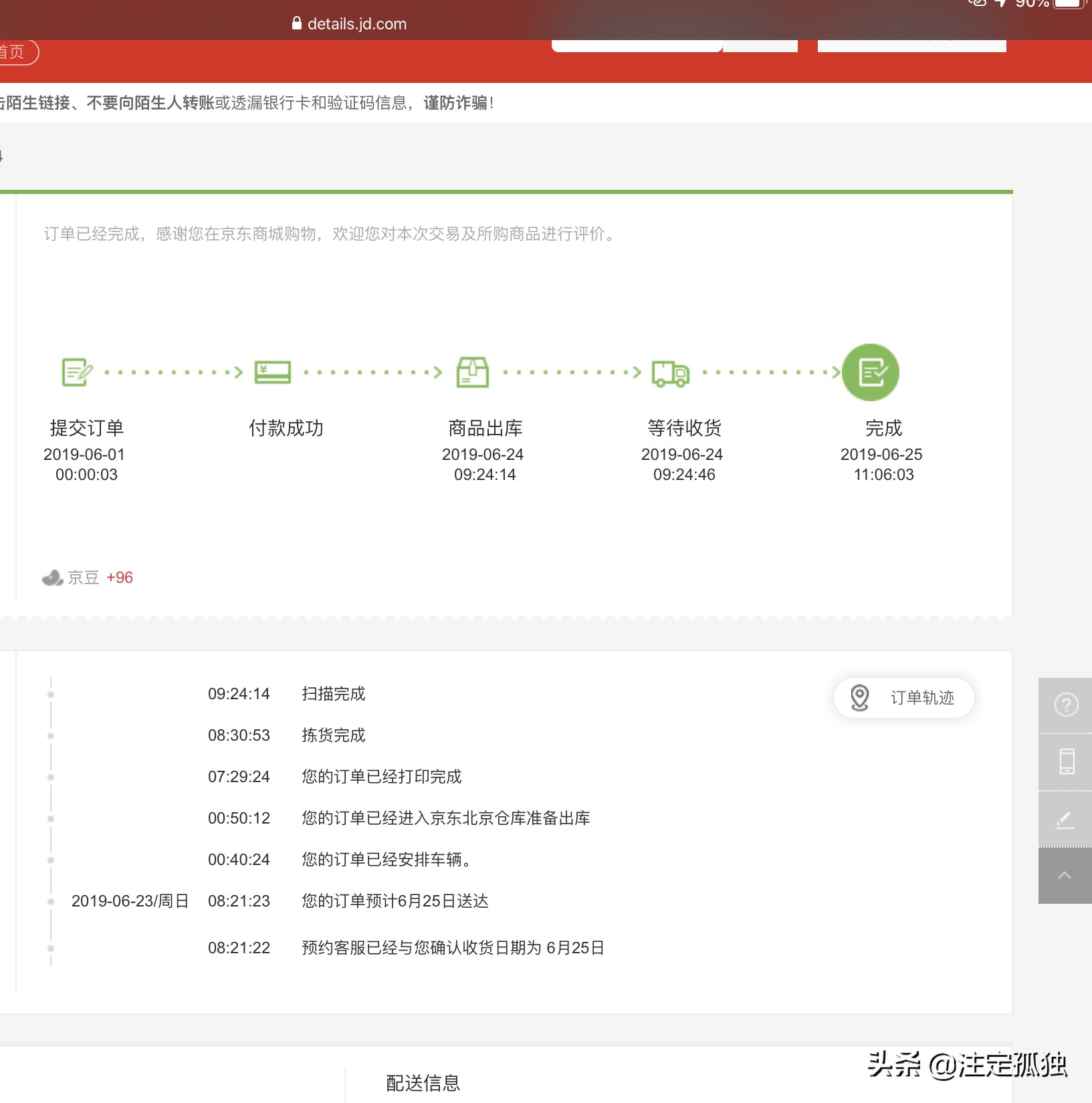Open the 订单轨迹 order tracking button
Viewport: 1092px width, 1103px height.
pyautogui.click(x=904, y=698)
